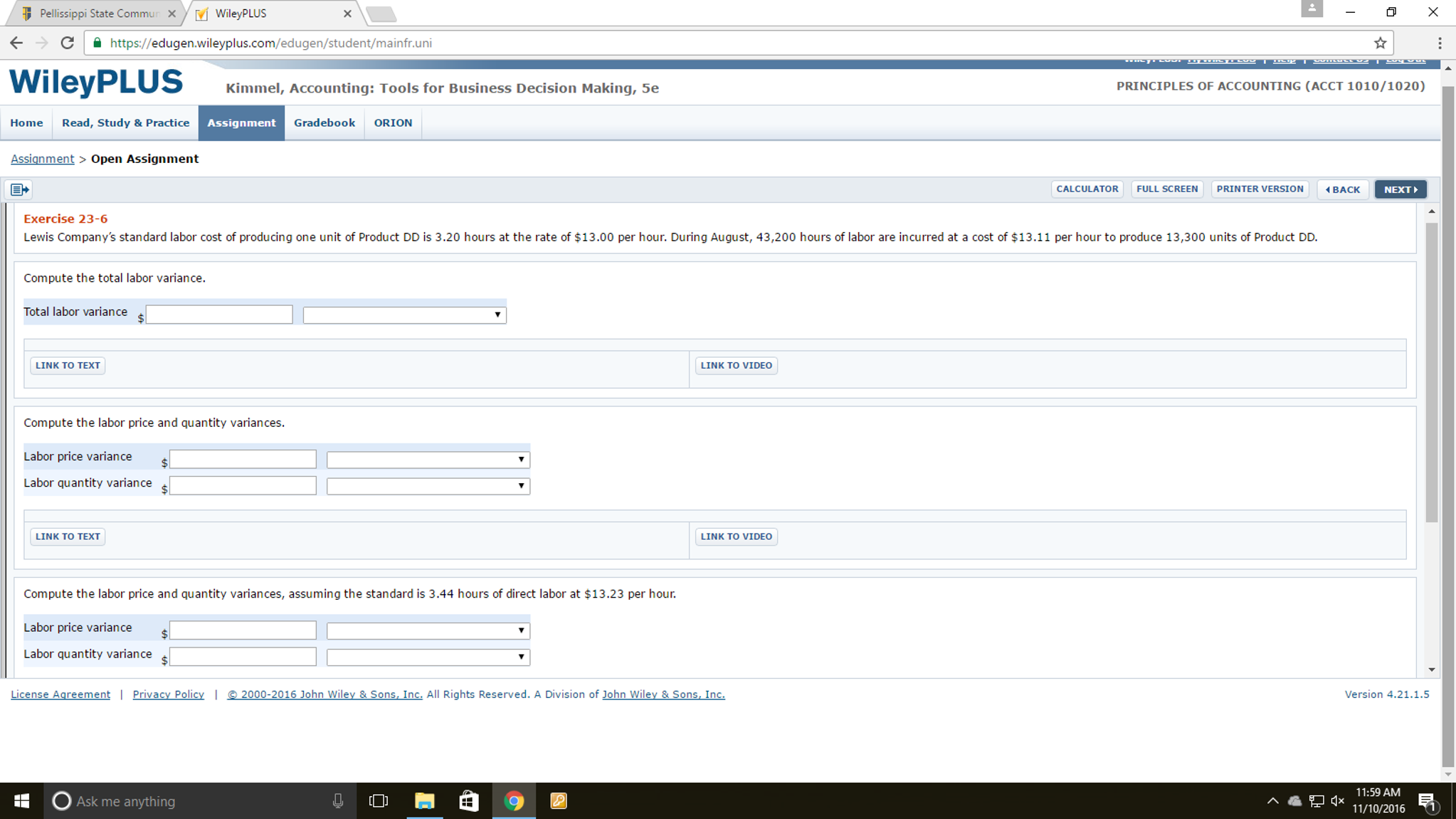Switch to the Pellissippi State browser tab
The width and height of the screenshot is (1456, 819).
(98, 14)
